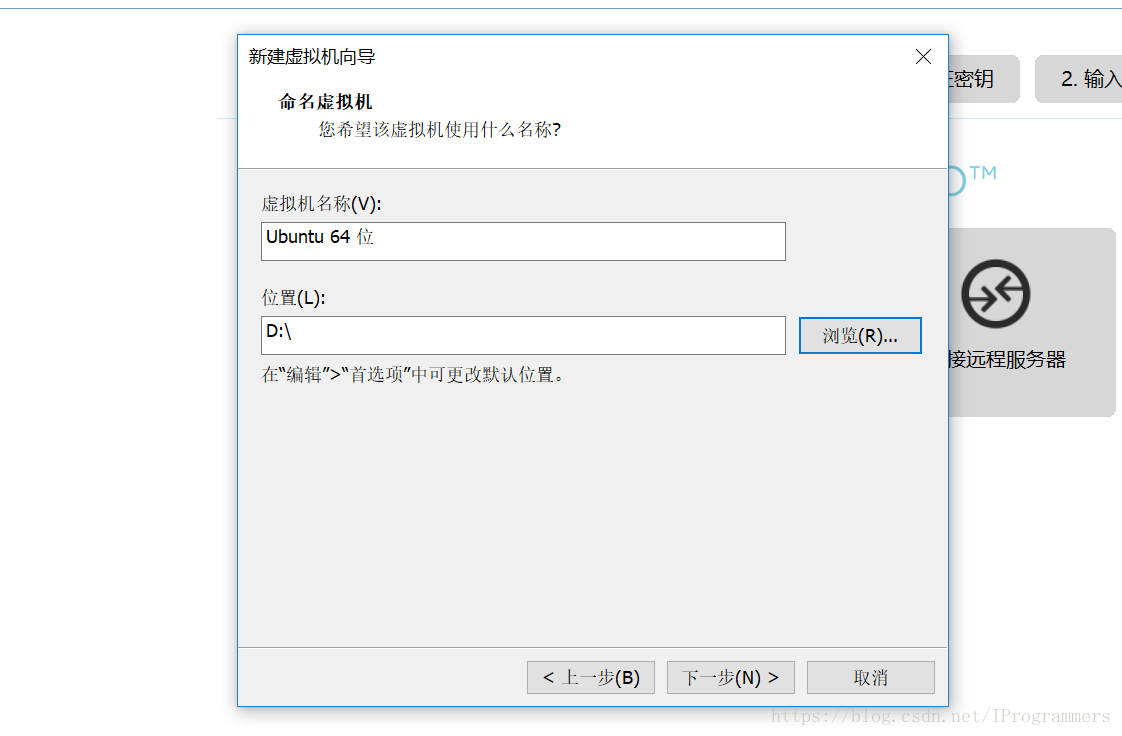Focus the 位置(L) path field

coord(523,335)
